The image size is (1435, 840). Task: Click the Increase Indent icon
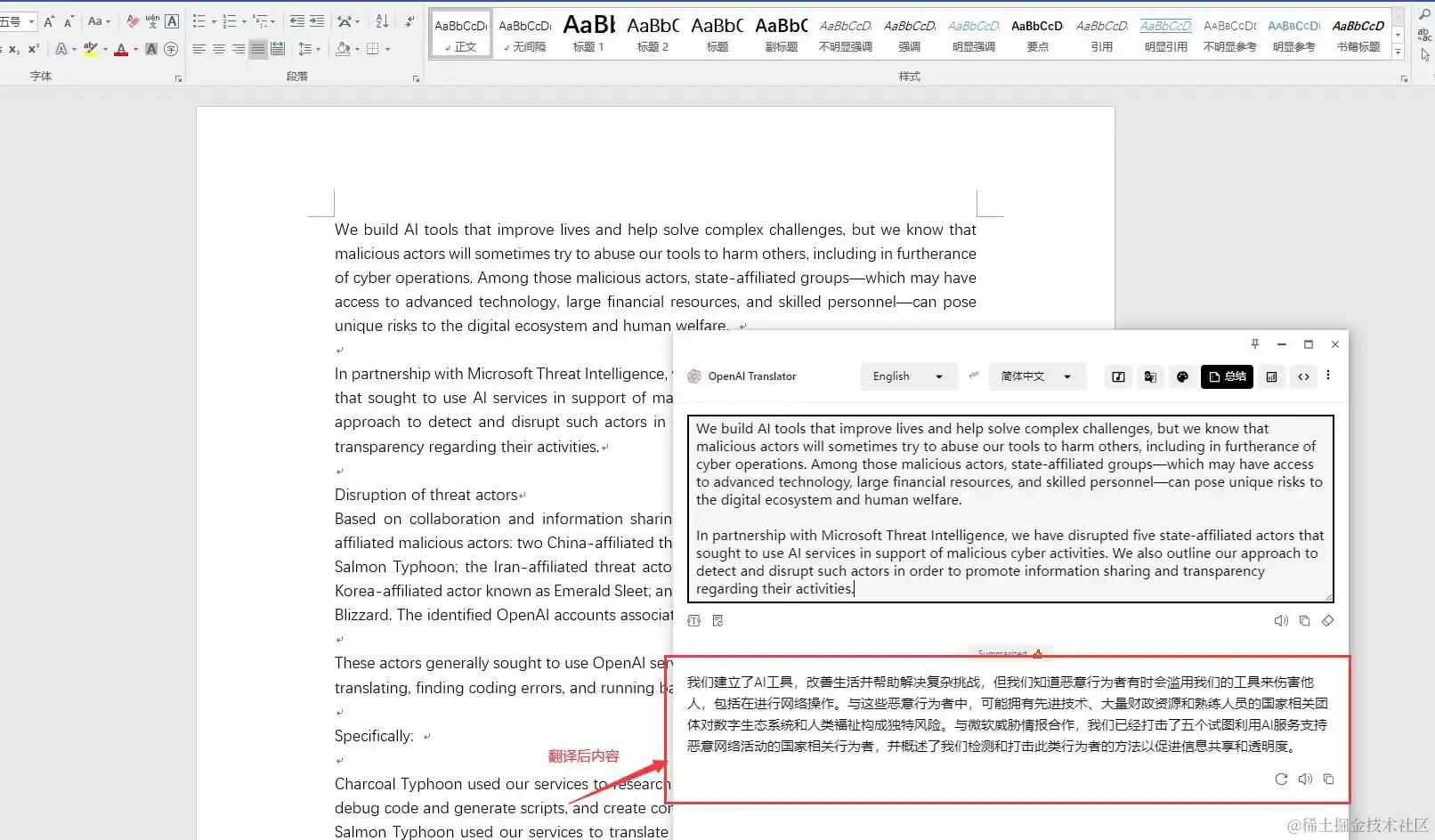pyautogui.click(x=317, y=21)
